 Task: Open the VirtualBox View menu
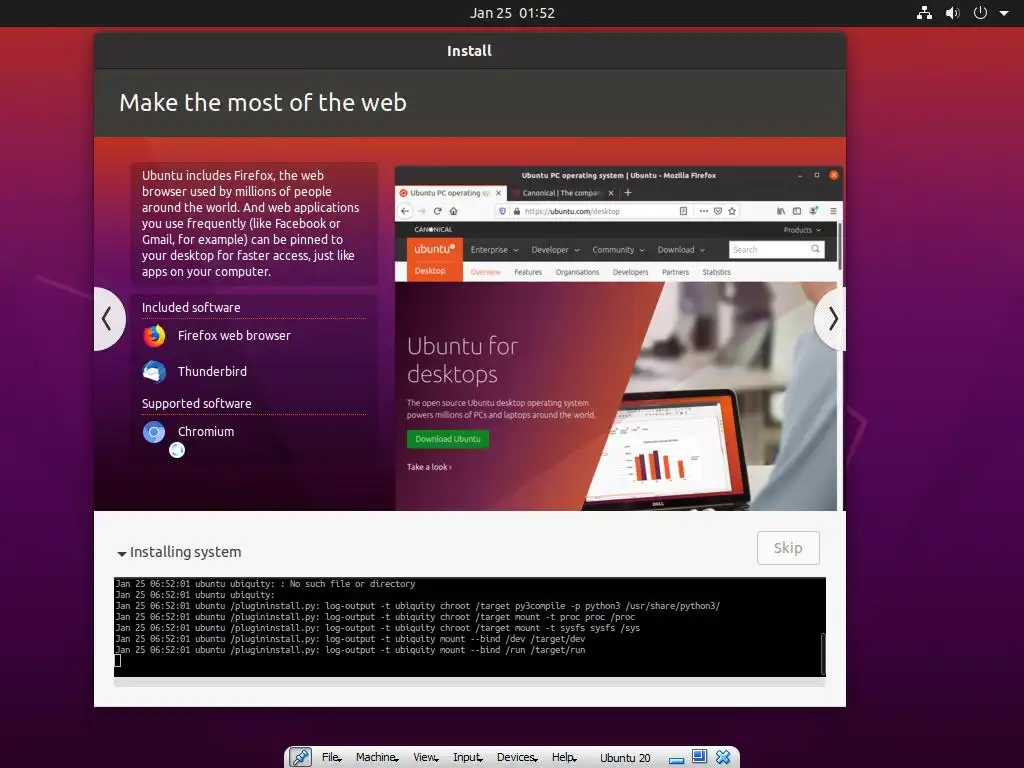(426, 757)
